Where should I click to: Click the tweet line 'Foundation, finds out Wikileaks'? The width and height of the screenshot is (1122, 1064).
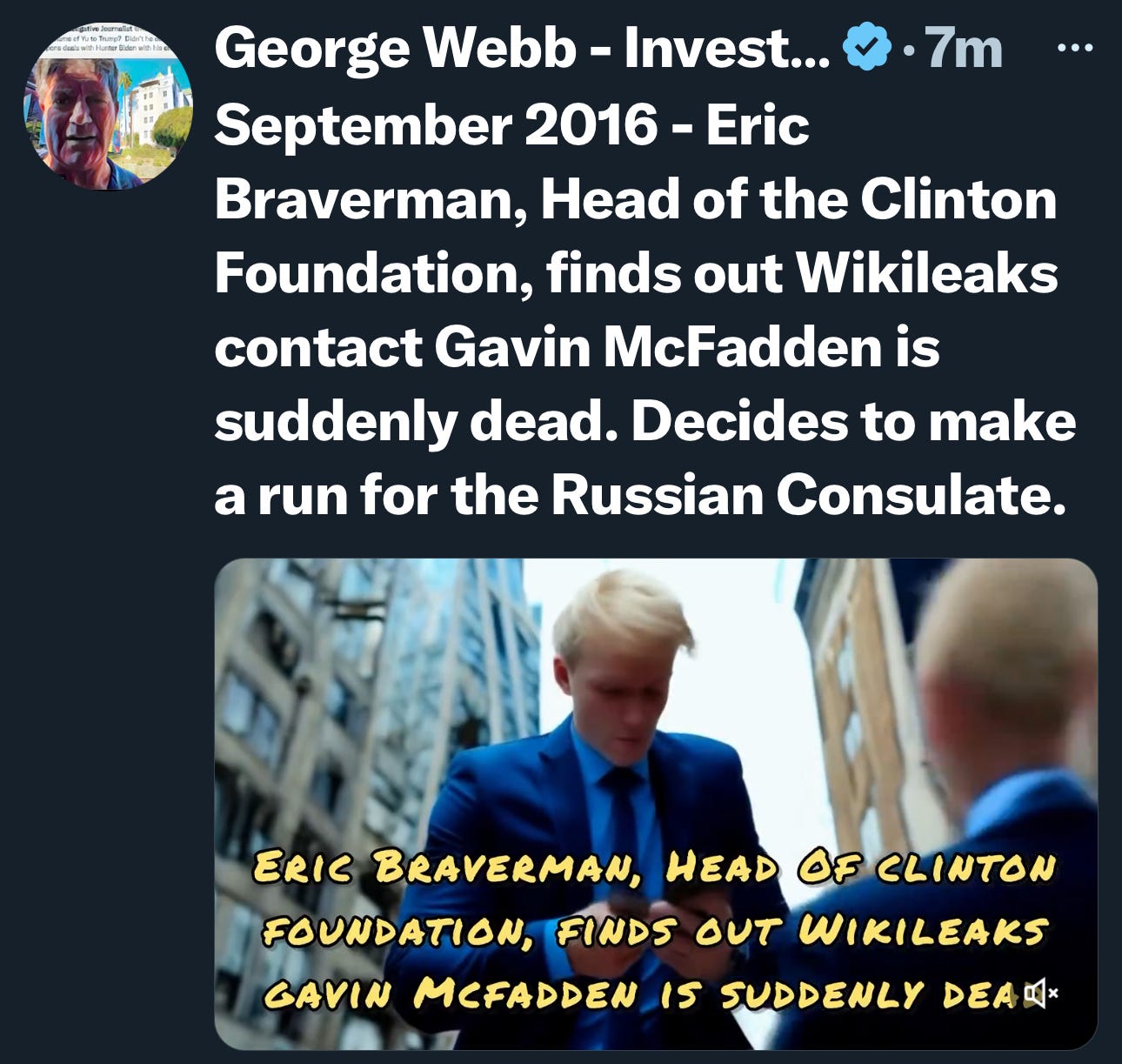637,273
